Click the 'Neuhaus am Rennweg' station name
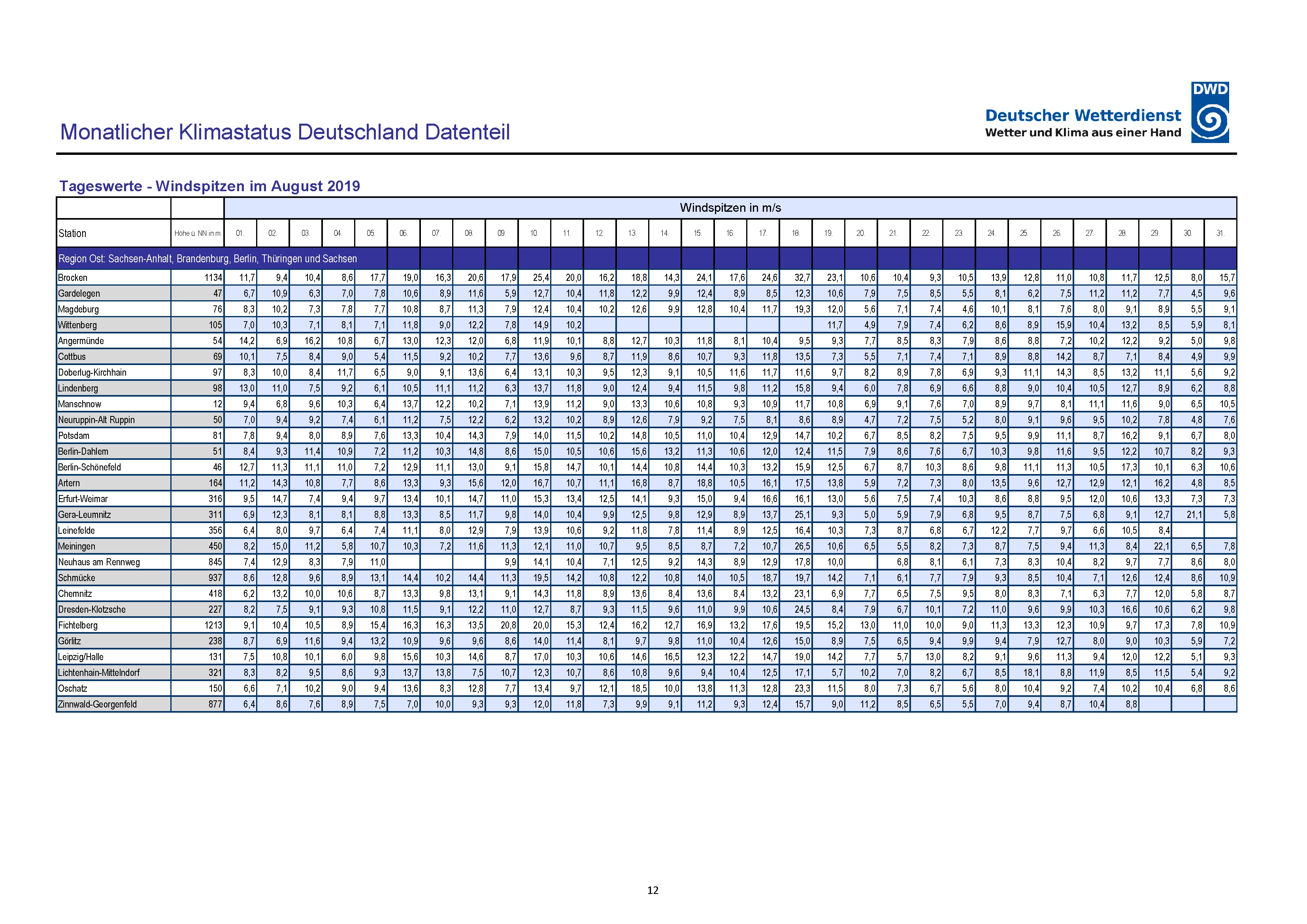1307x924 pixels. pos(99,562)
